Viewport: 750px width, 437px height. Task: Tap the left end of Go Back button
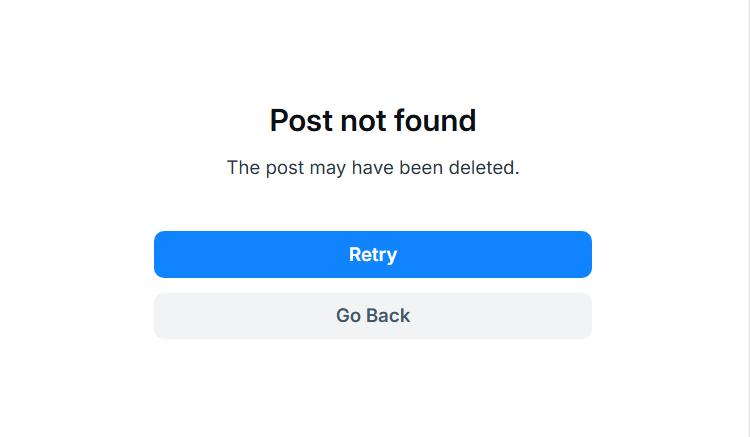click(x=167, y=316)
